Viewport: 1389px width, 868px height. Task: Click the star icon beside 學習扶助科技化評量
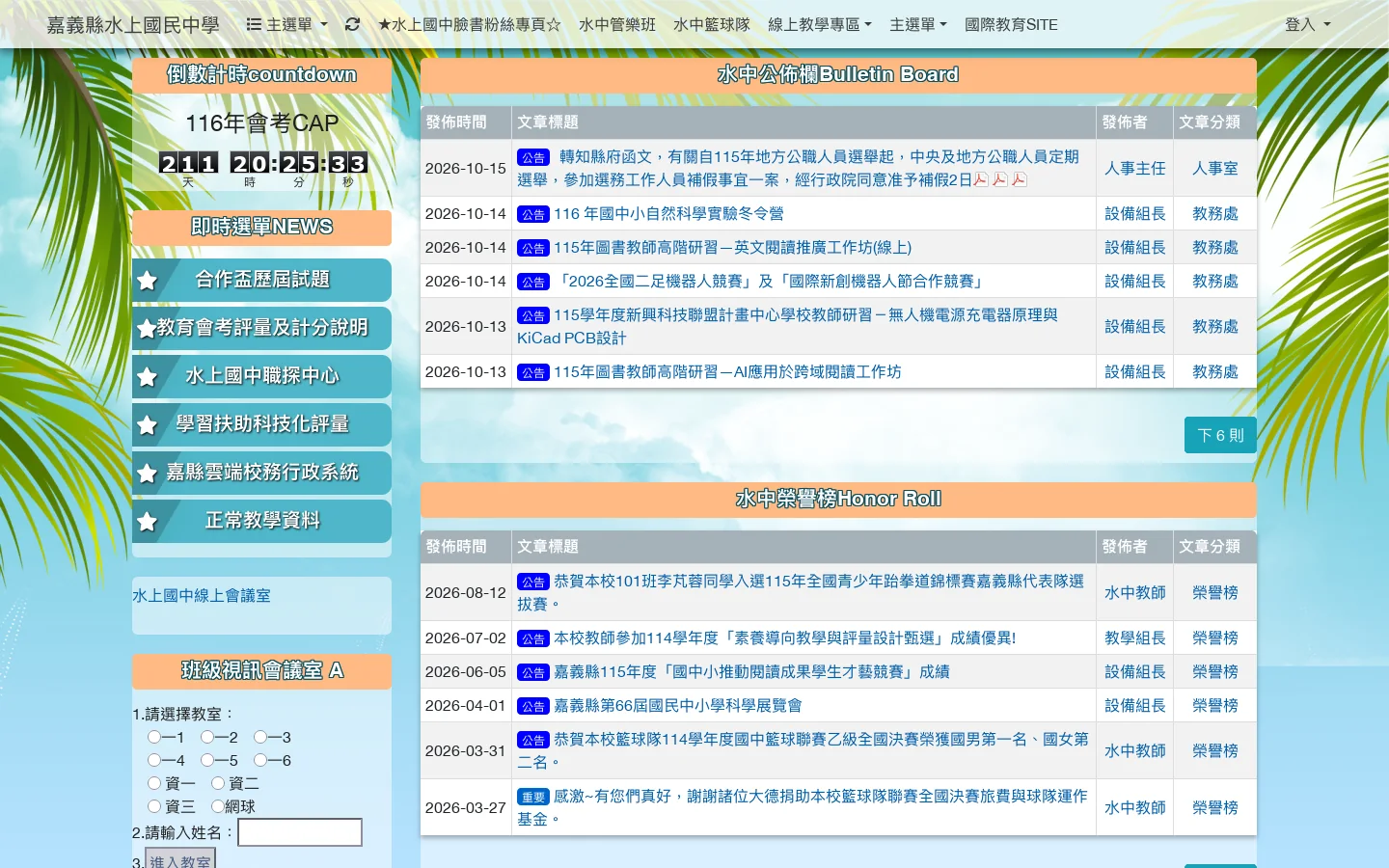pos(147,425)
